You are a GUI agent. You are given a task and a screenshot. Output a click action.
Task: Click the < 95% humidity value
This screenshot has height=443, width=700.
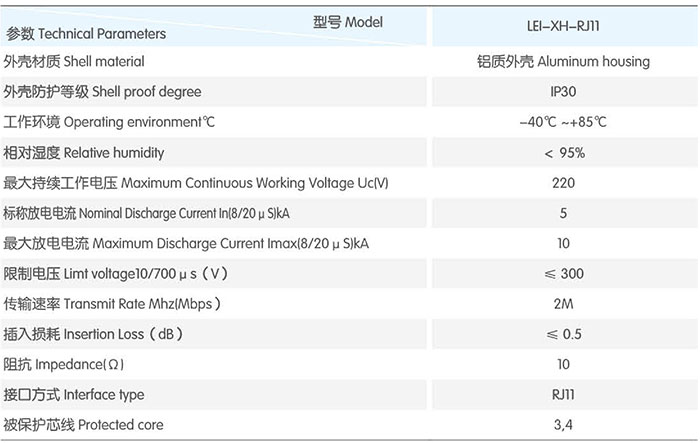[x=564, y=153]
